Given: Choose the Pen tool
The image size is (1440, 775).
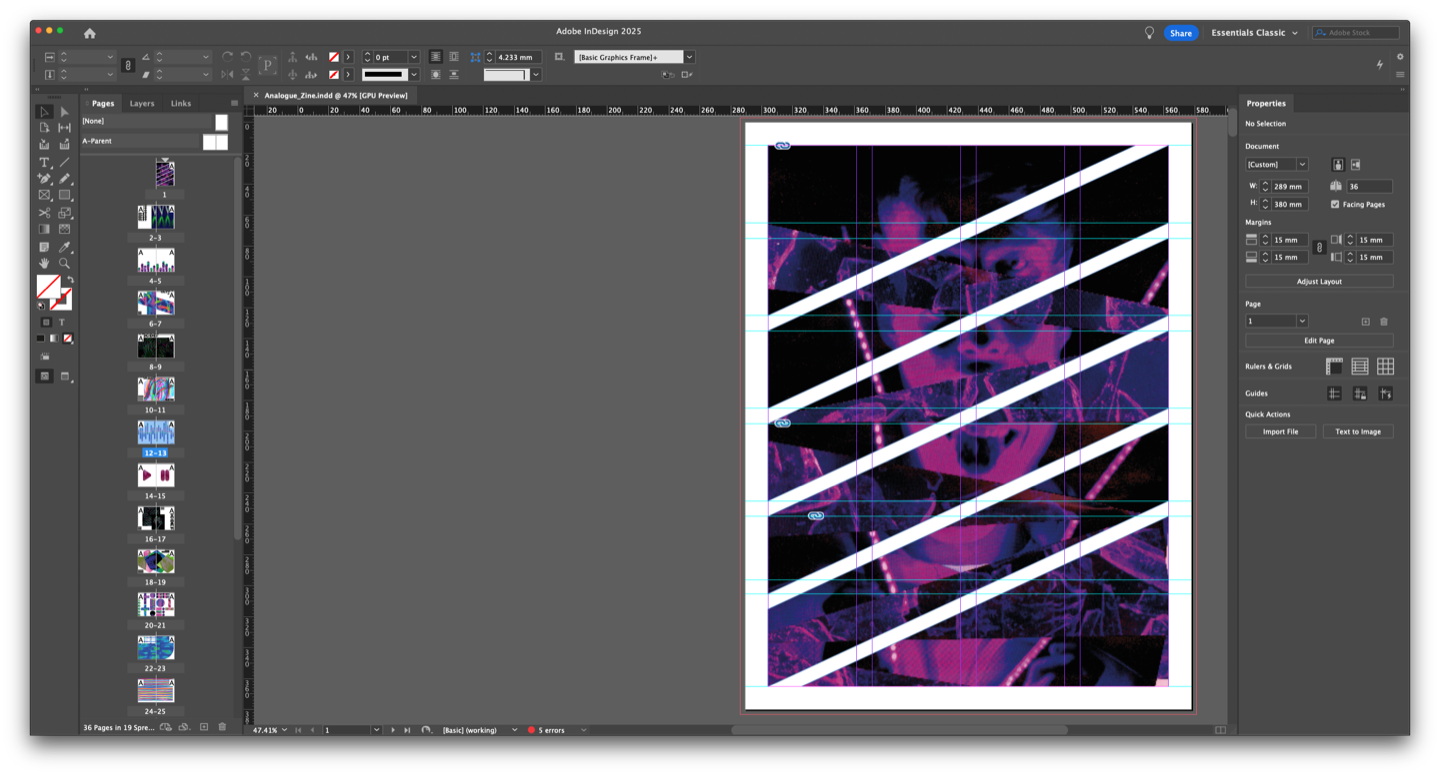Looking at the screenshot, I should tap(44, 179).
